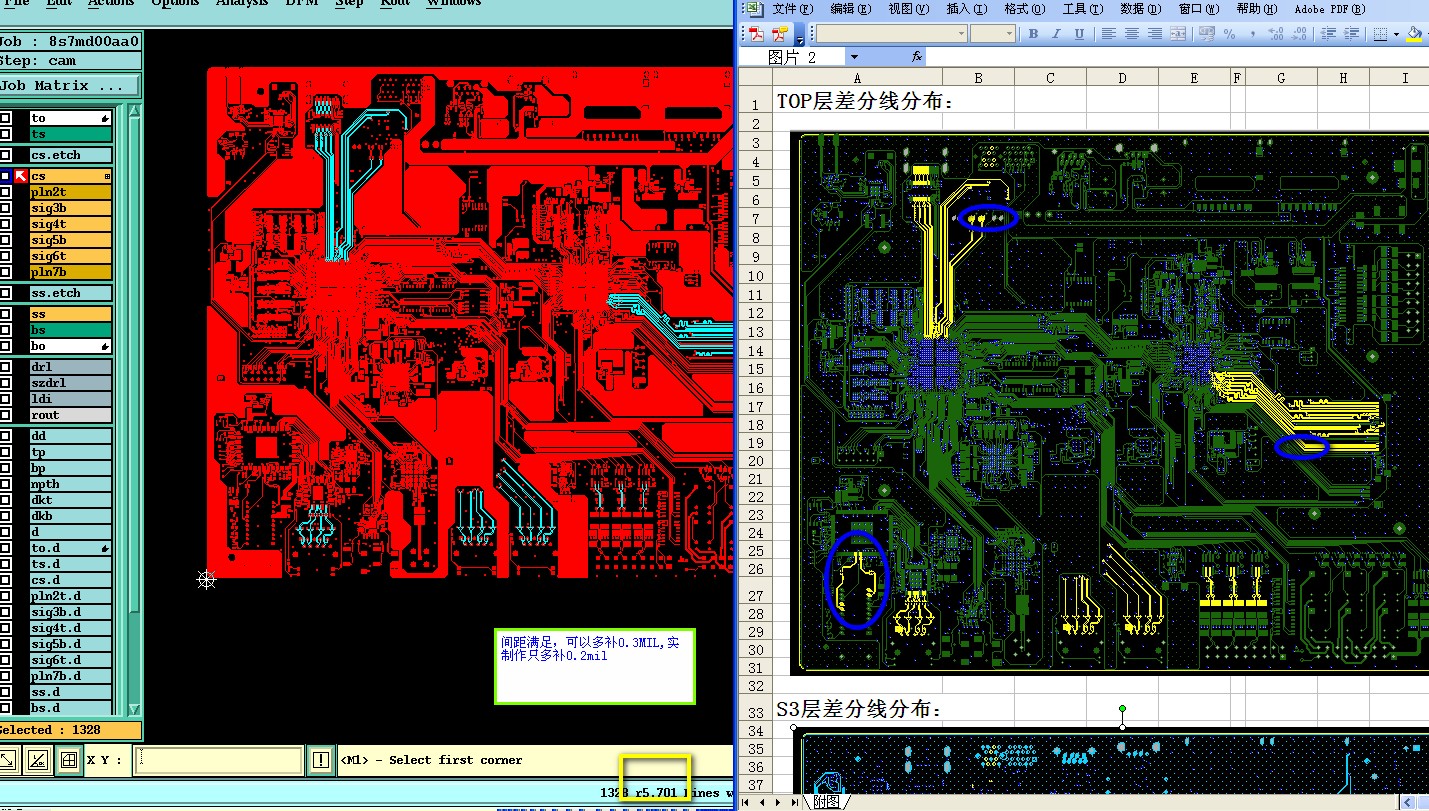Open the 帮助(H) menu in Excel
The image size is (1429, 811).
point(1256,9)
